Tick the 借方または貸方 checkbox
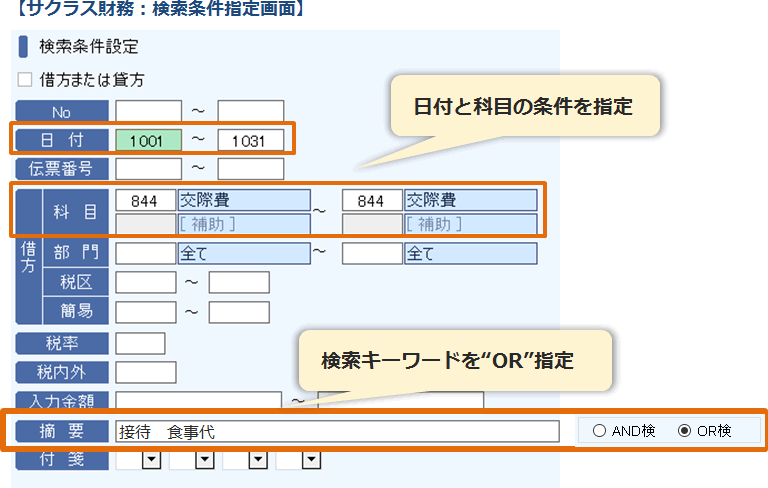Viewport: 768px width, 488px height. (25, 79)
